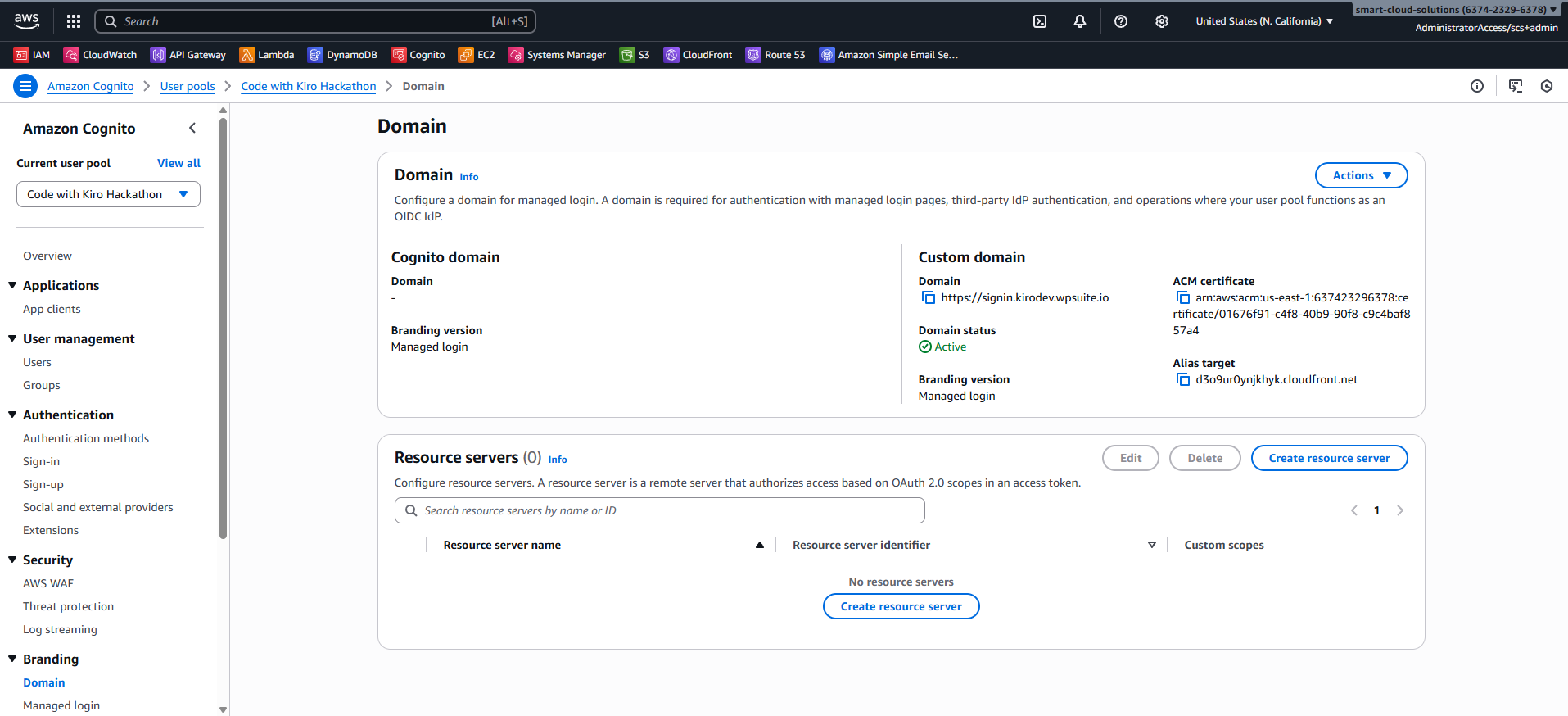Toggle the side navigation hamburger menu
Viewport: 1568px width, 716px height.
coord(26,86)
